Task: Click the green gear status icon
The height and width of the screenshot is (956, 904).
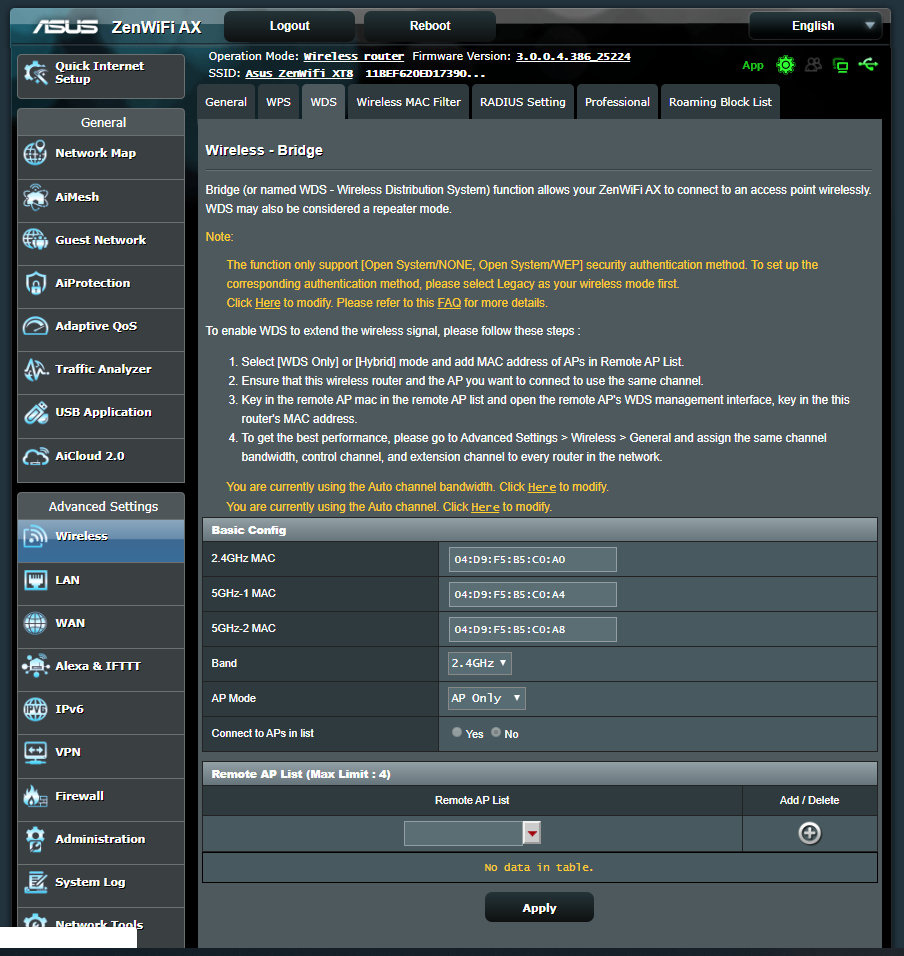Action: (x=786, y=65)
